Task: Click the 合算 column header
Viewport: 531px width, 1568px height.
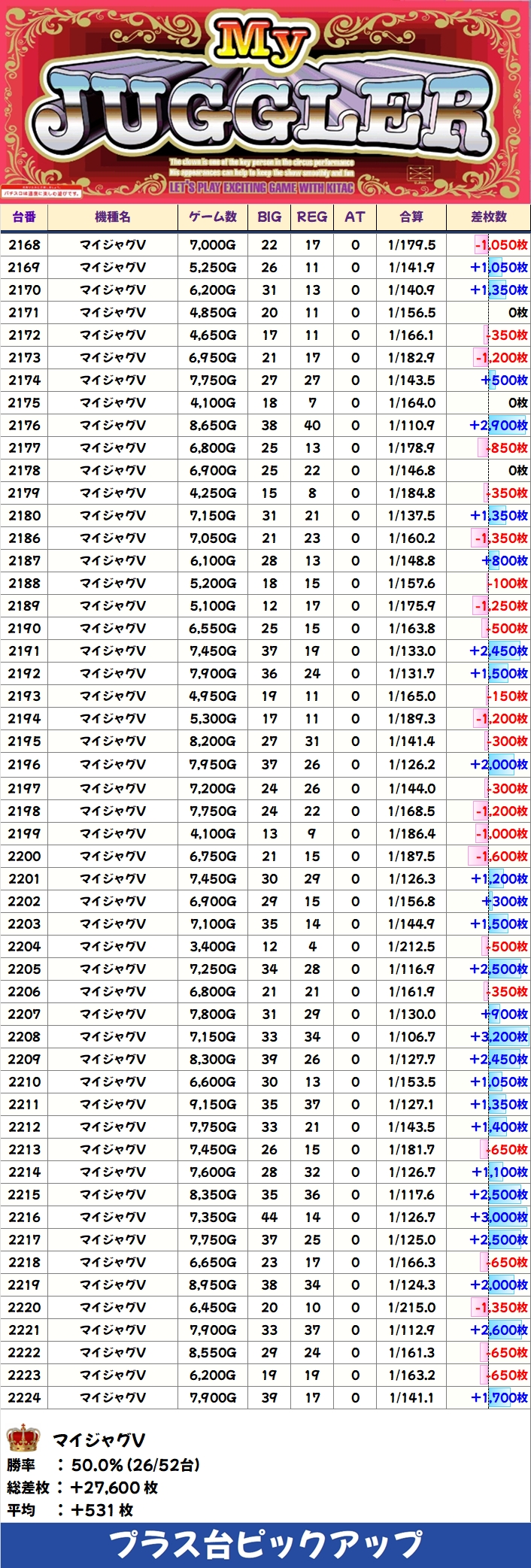Action: click(x=411, y=217)
